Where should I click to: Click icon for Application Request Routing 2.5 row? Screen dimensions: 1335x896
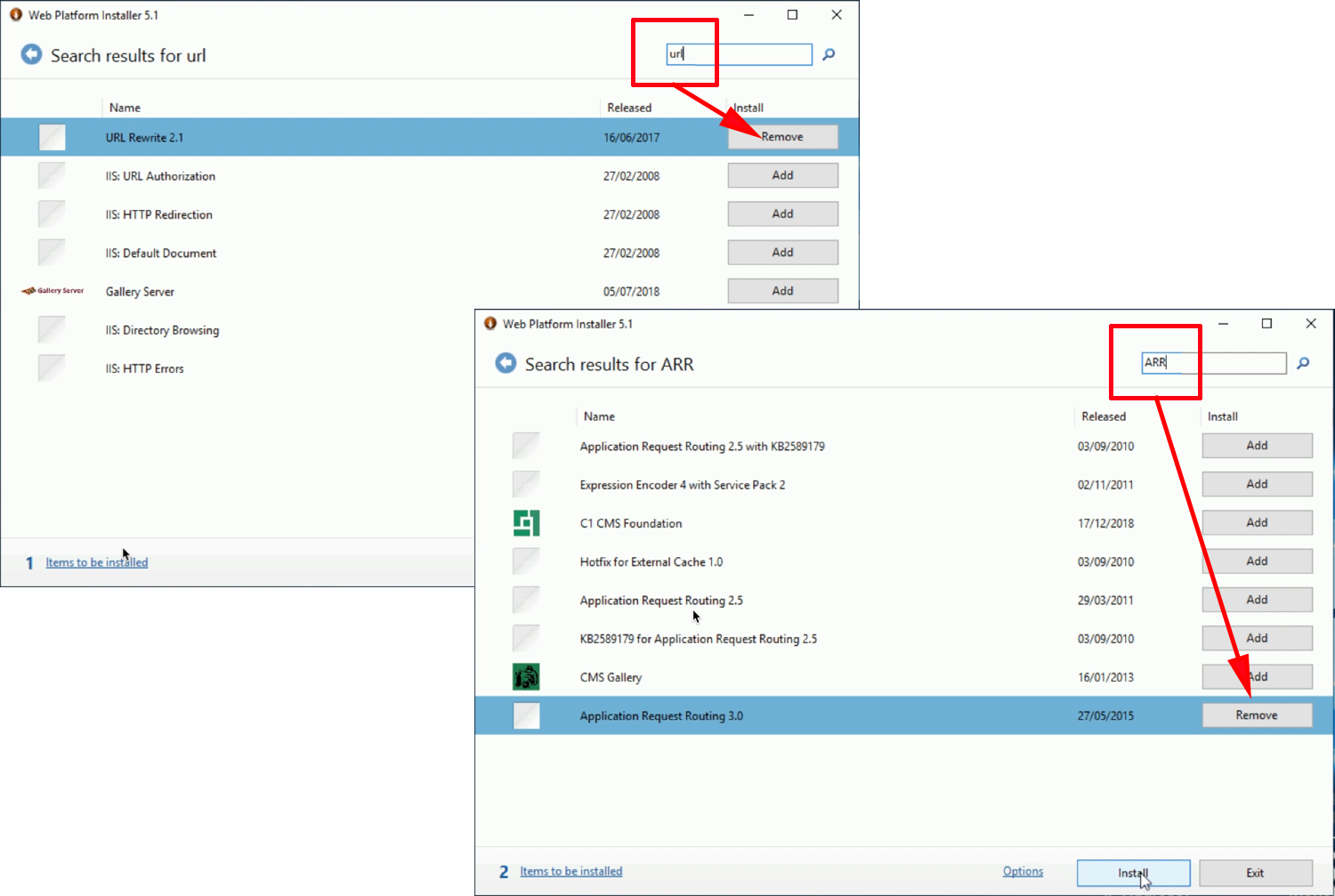(x=526, y=600)
